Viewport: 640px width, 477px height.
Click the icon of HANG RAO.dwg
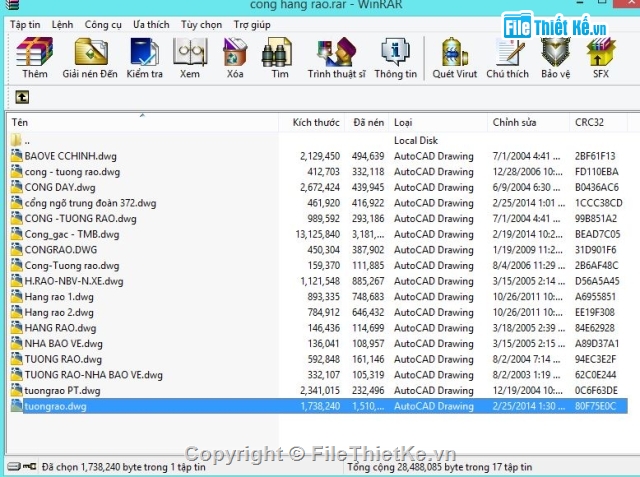pos(16,328)
